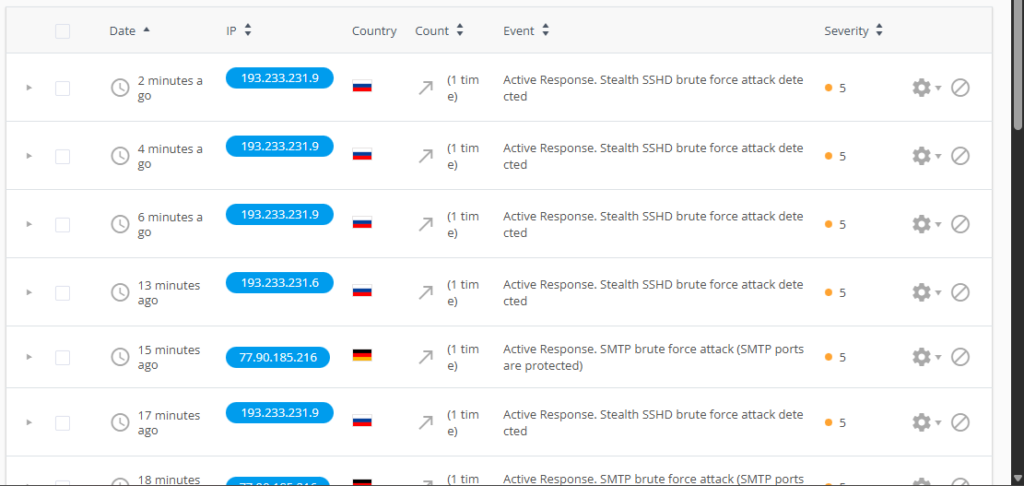The width and height of the screenshot is (1024, 486).
Task: Click the orange severity dot in 6 minutes ago row
Action: click(829, 224)
